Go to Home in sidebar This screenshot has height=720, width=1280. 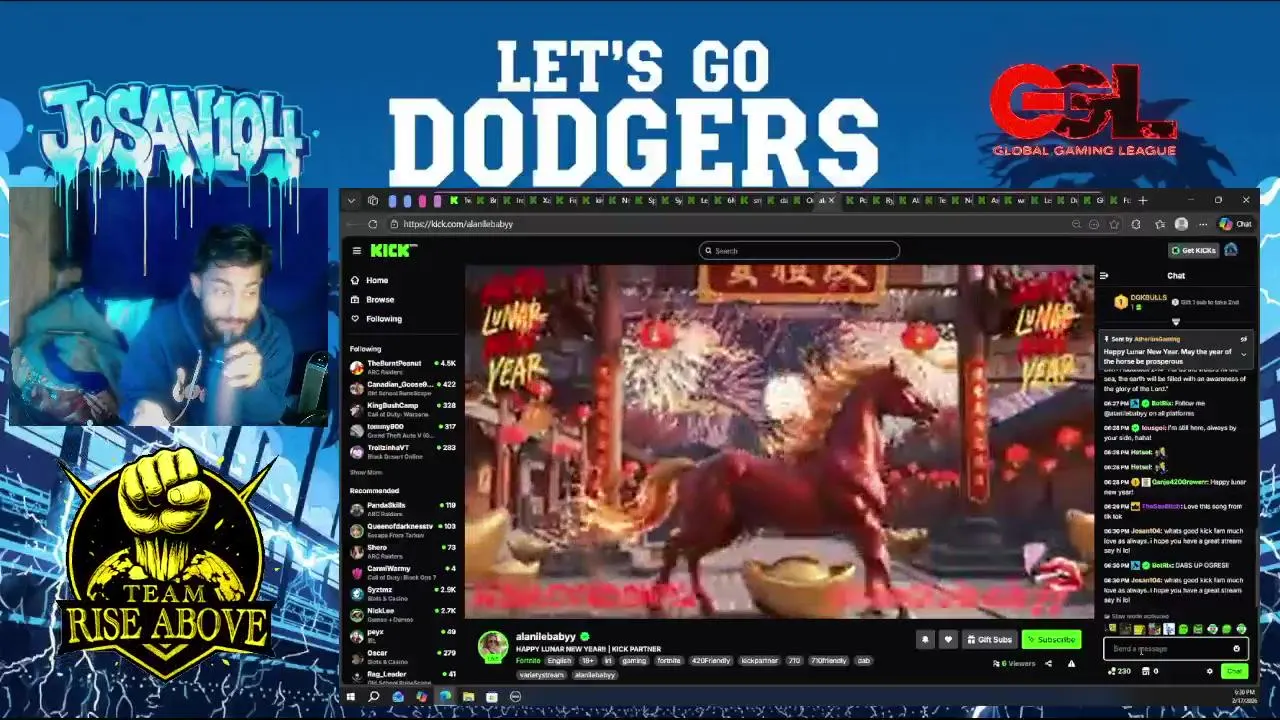point(376,280)
